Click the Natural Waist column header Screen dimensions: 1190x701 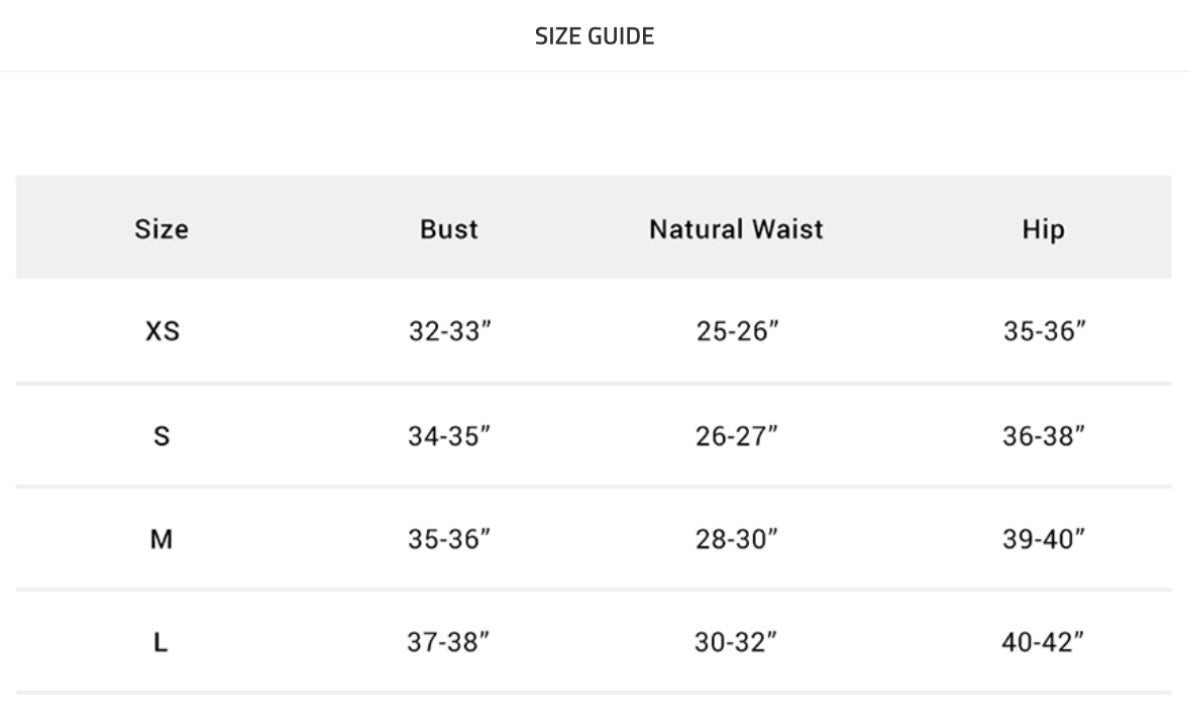point(736,229)
